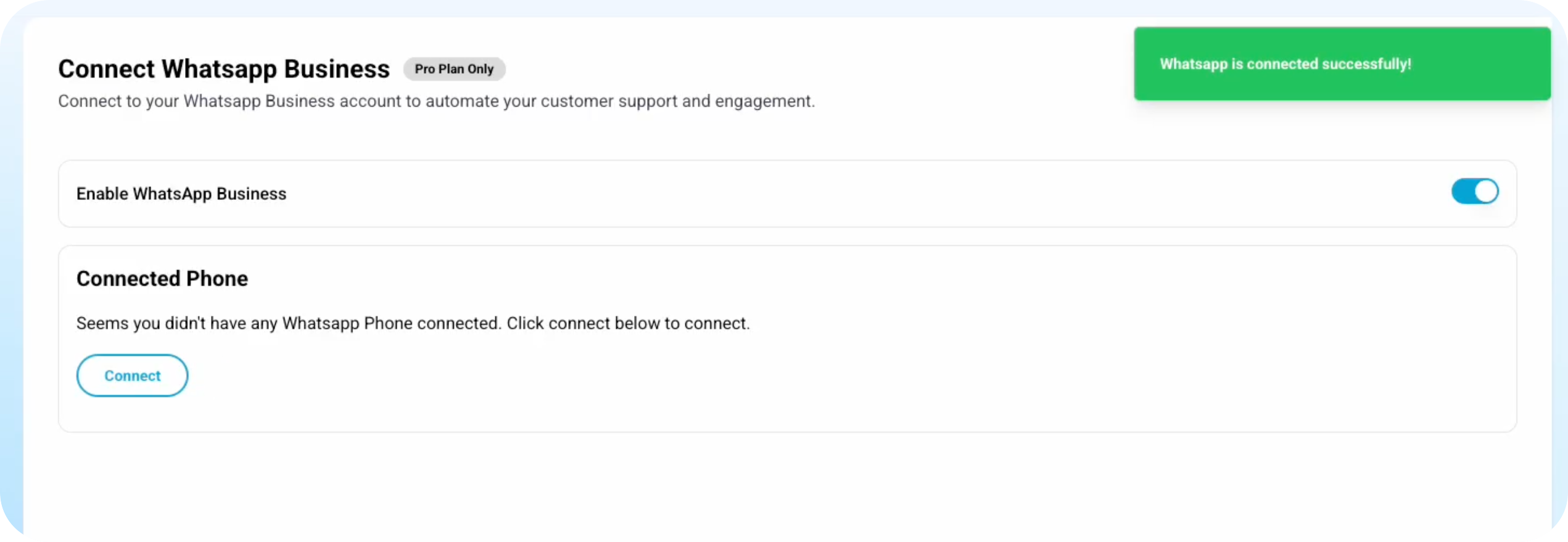The height and width of the screenshot is (542, 1568).
Task: Click the Connect Whatsapp Business page heading
Action: [223, 69]
